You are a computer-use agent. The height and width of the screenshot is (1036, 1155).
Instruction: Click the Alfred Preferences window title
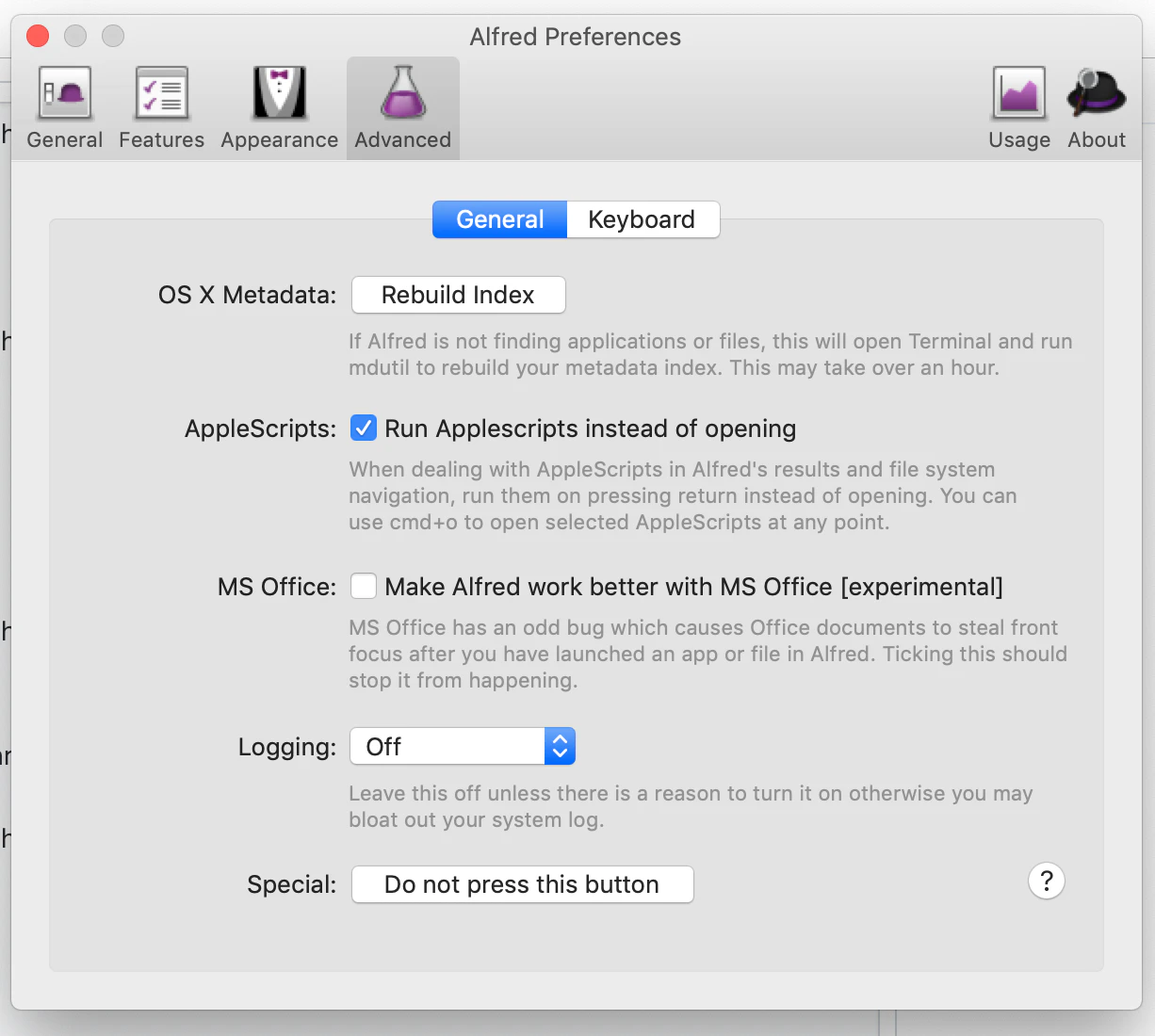[x=576, y=37]
